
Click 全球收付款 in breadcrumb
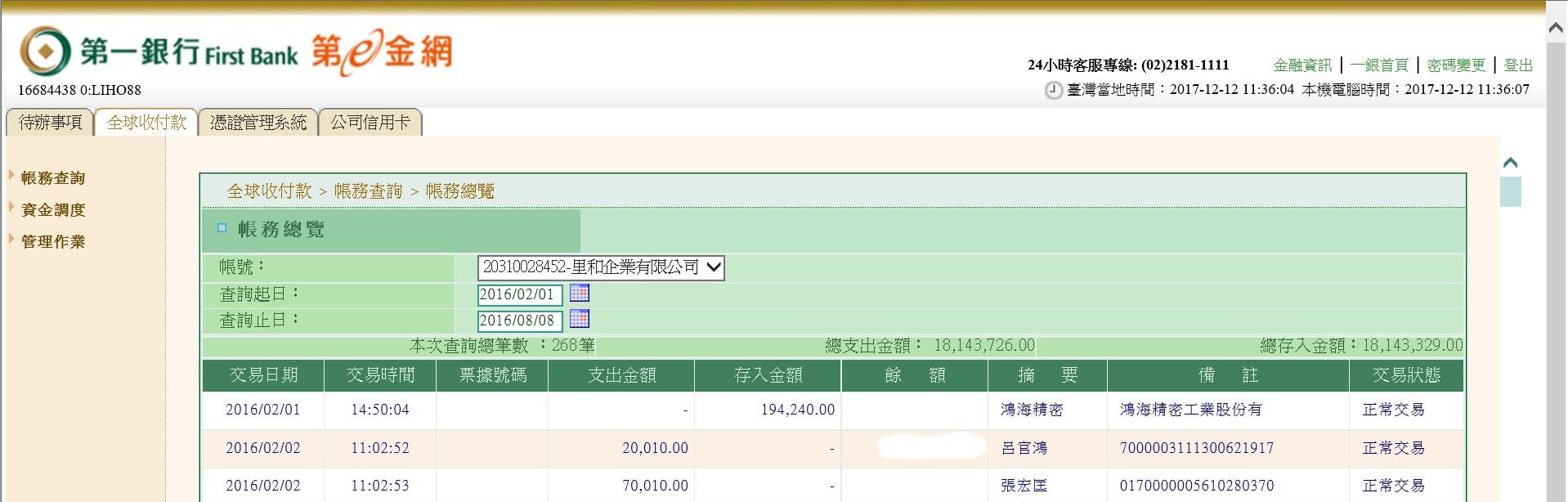click(270, 191)
